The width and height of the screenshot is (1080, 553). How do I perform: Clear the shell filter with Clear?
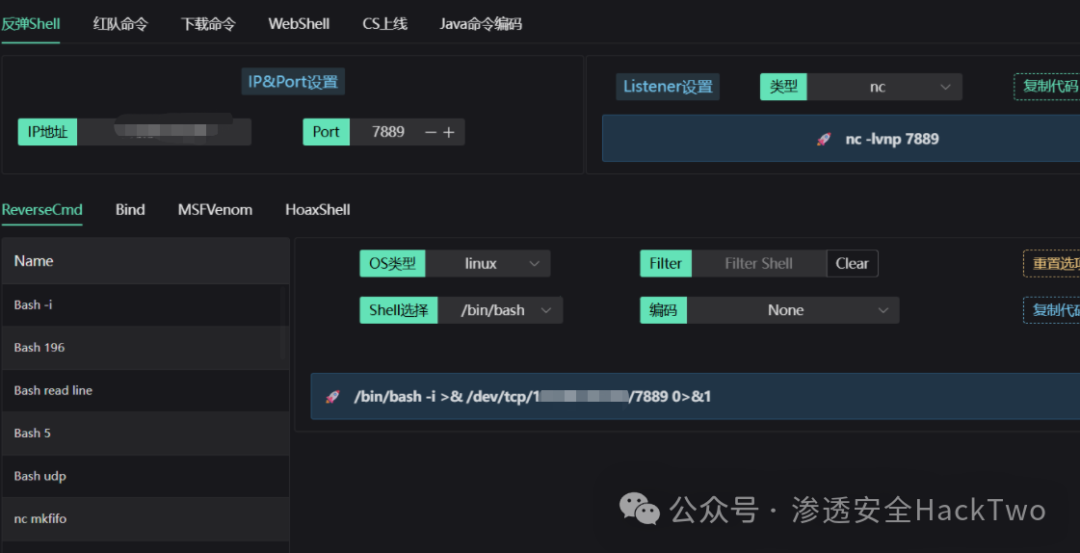(x=852, y=264)
